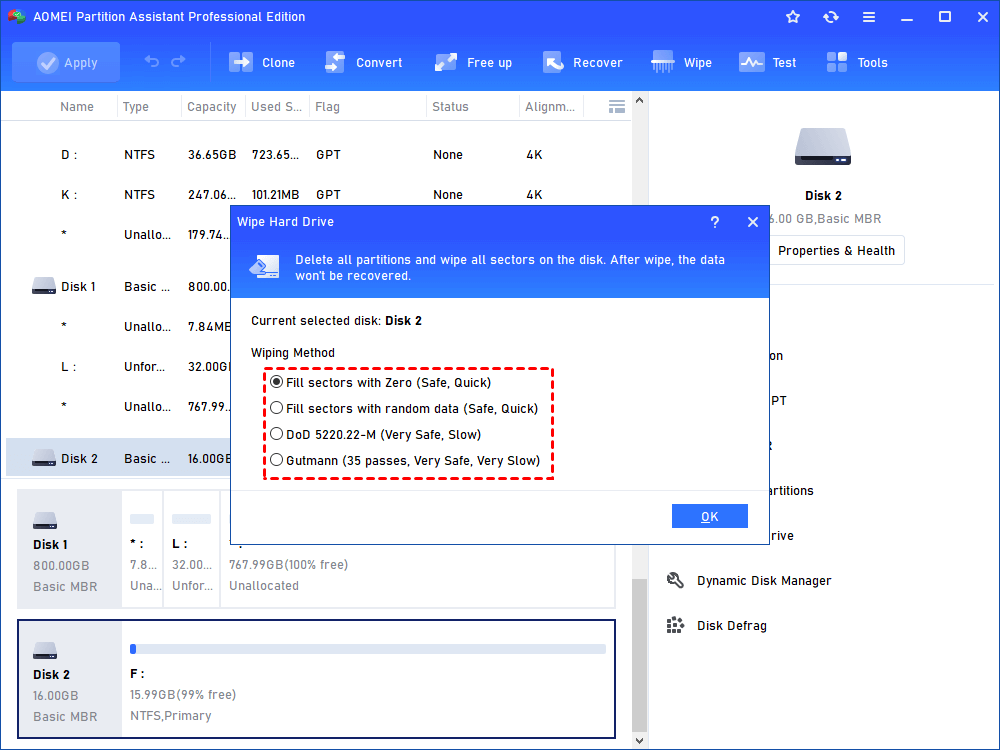Click the F: partition label on Disk 2
1000x750 pixels.
pyautogui.click(x=137, y=673)
